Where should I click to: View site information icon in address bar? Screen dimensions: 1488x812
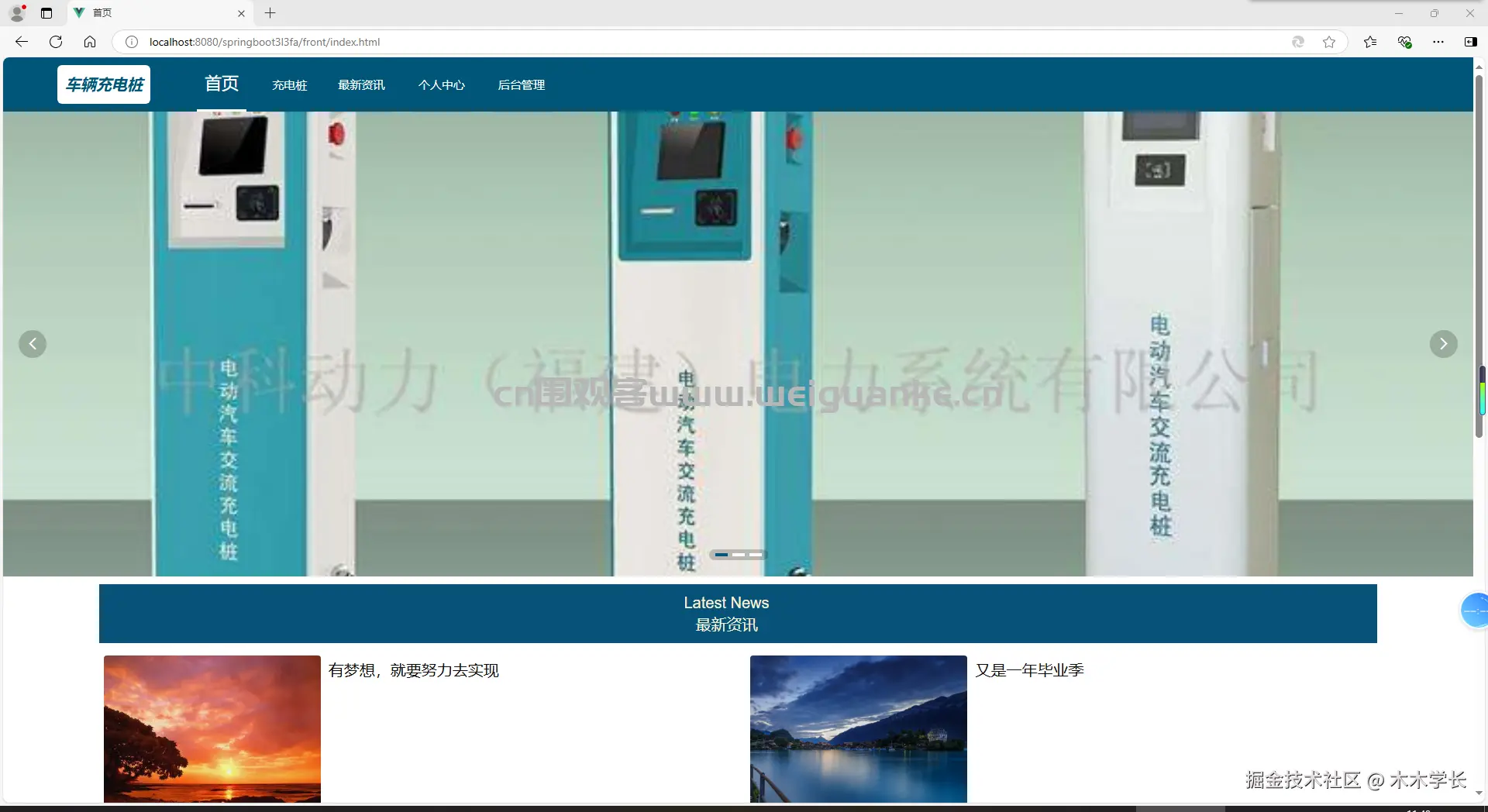pos(132,42)
